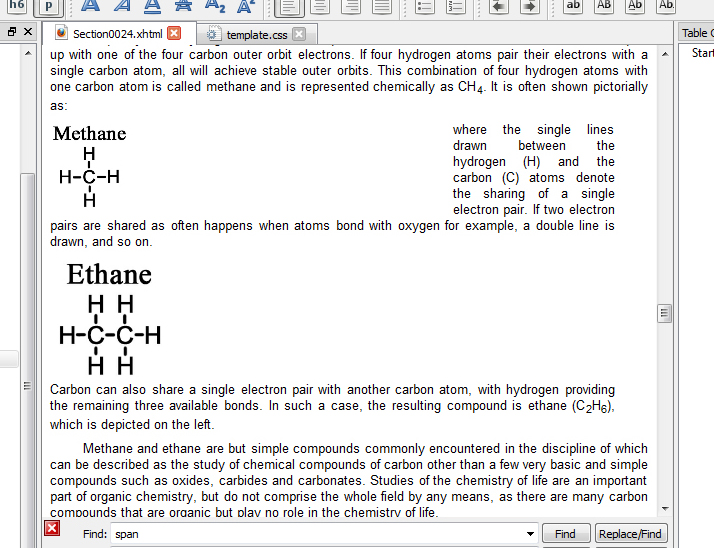
Task: Float the left side panel
Action: pos(12,31)
